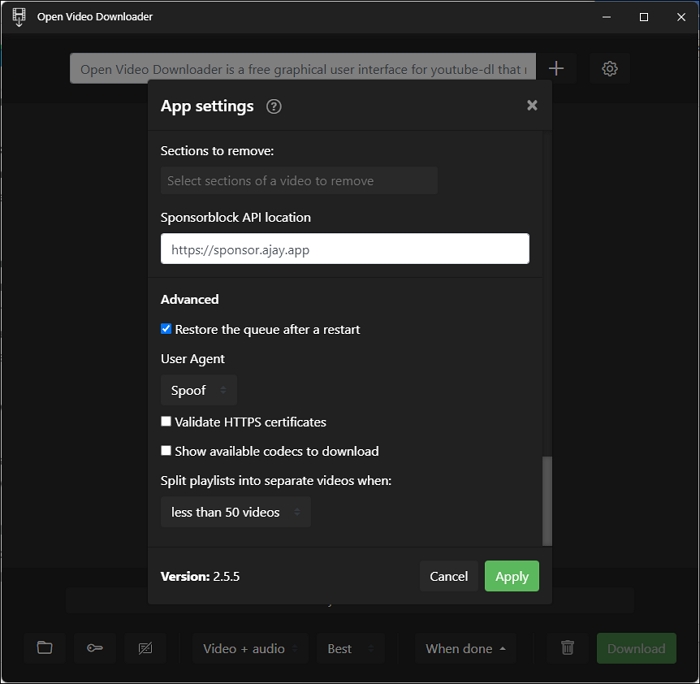Click the green Apply button

click(x=512, y=576)
